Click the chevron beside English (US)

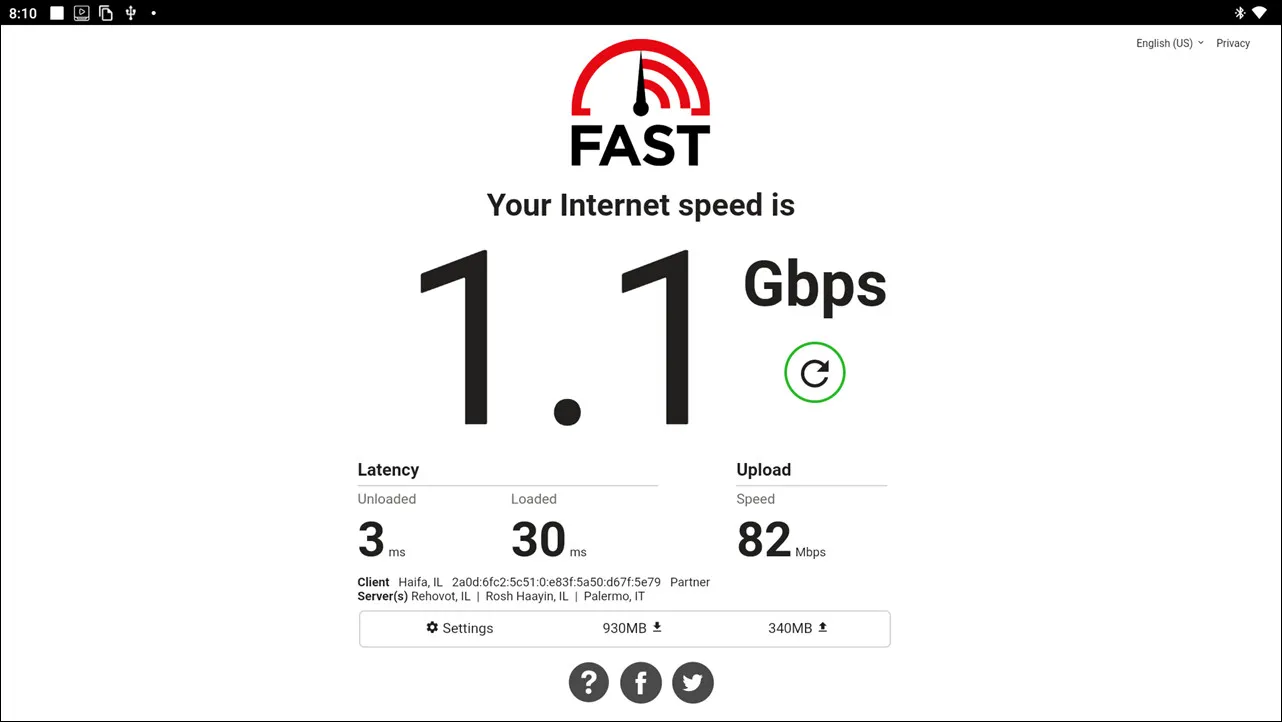point(1201,43)
